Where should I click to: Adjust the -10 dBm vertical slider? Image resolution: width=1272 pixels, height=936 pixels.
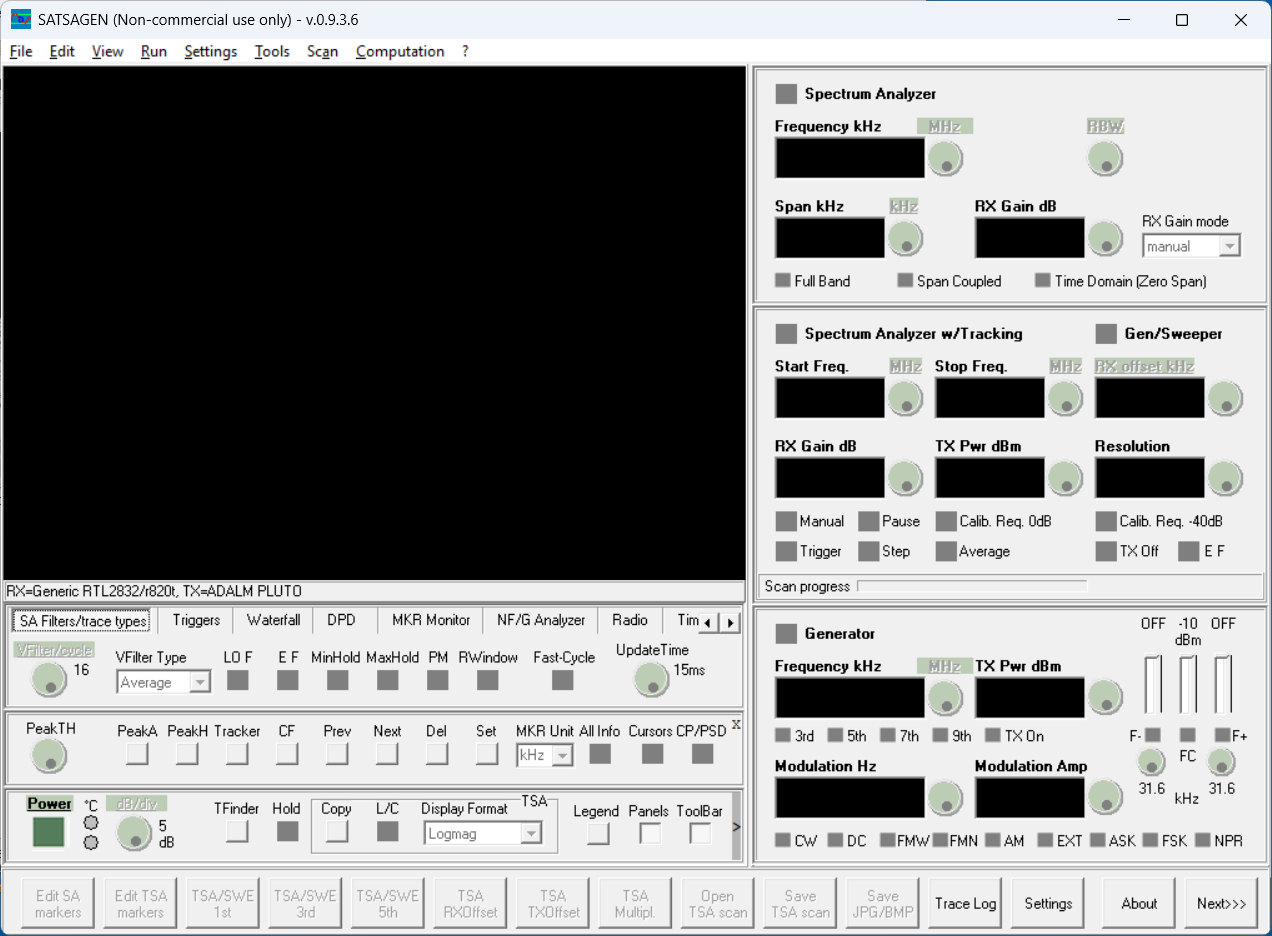pos(1188,684)
